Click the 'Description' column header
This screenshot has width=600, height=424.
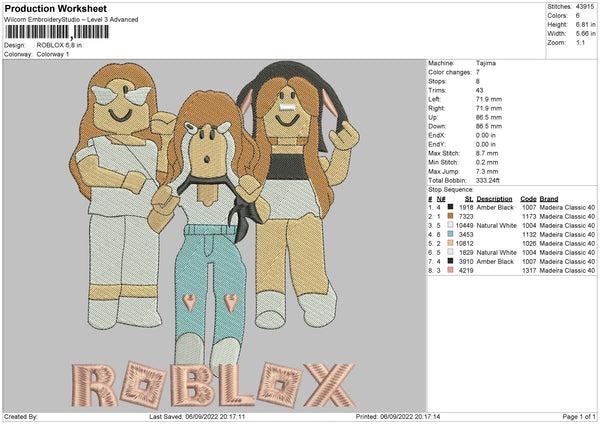pos(494,199)
